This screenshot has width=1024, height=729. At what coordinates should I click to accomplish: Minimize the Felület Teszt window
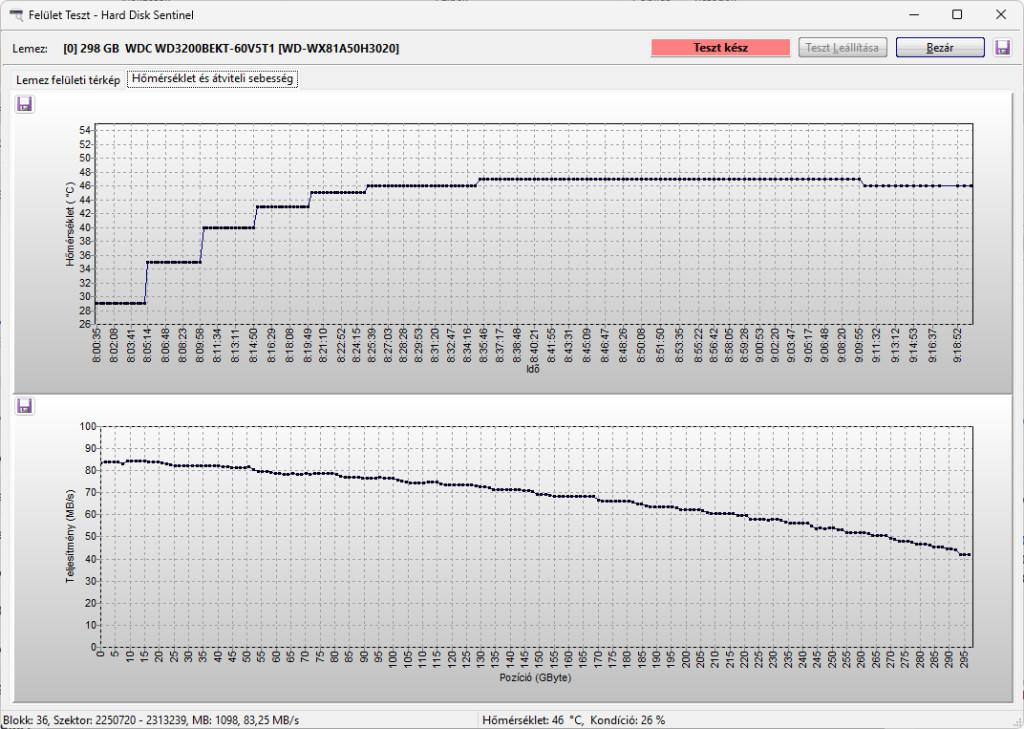click(x=911, y=15)
